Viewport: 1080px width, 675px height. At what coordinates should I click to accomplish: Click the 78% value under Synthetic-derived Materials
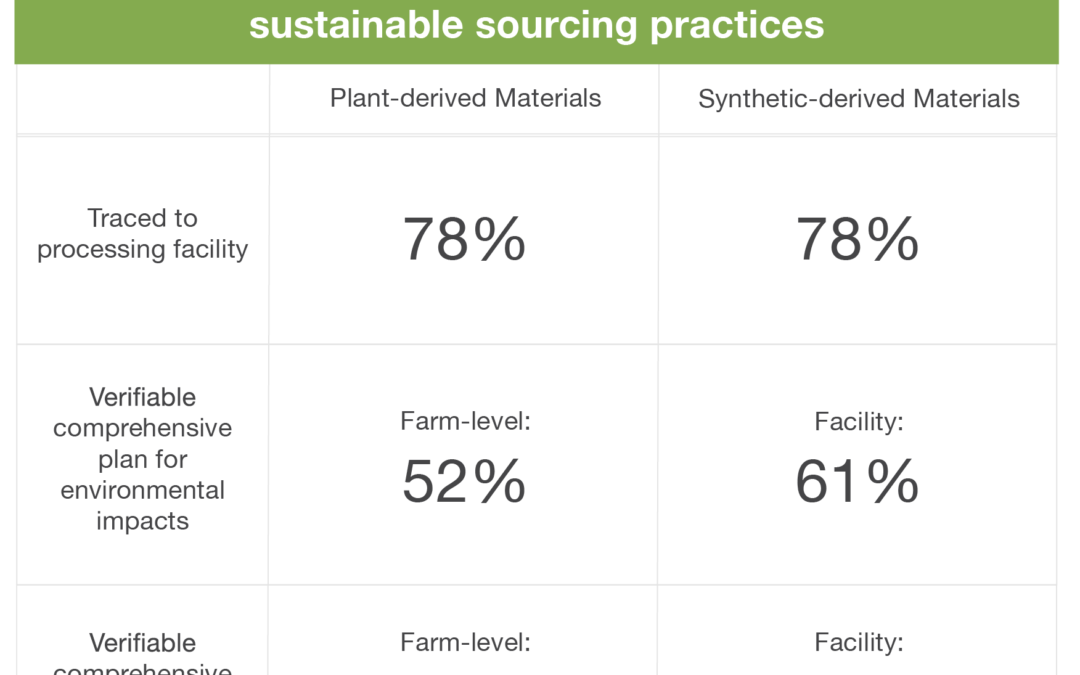coord(857,239)
